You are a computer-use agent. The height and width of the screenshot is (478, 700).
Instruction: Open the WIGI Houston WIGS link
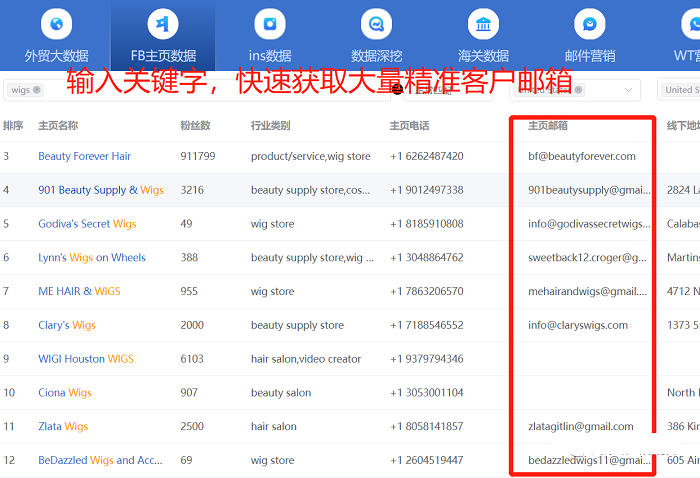[x=86, y=359]
